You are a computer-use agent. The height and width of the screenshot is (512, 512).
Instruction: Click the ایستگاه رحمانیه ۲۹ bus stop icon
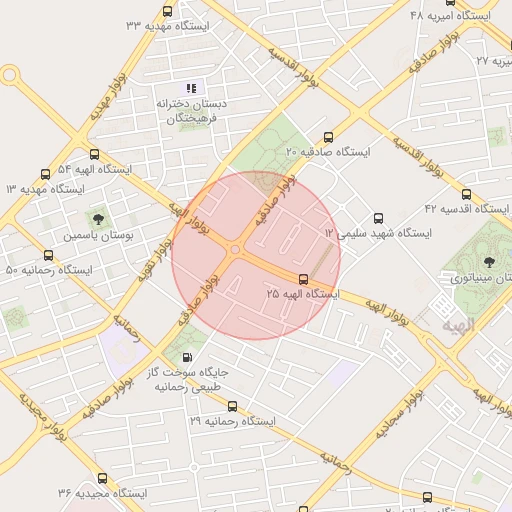click(x=232, y=406)
